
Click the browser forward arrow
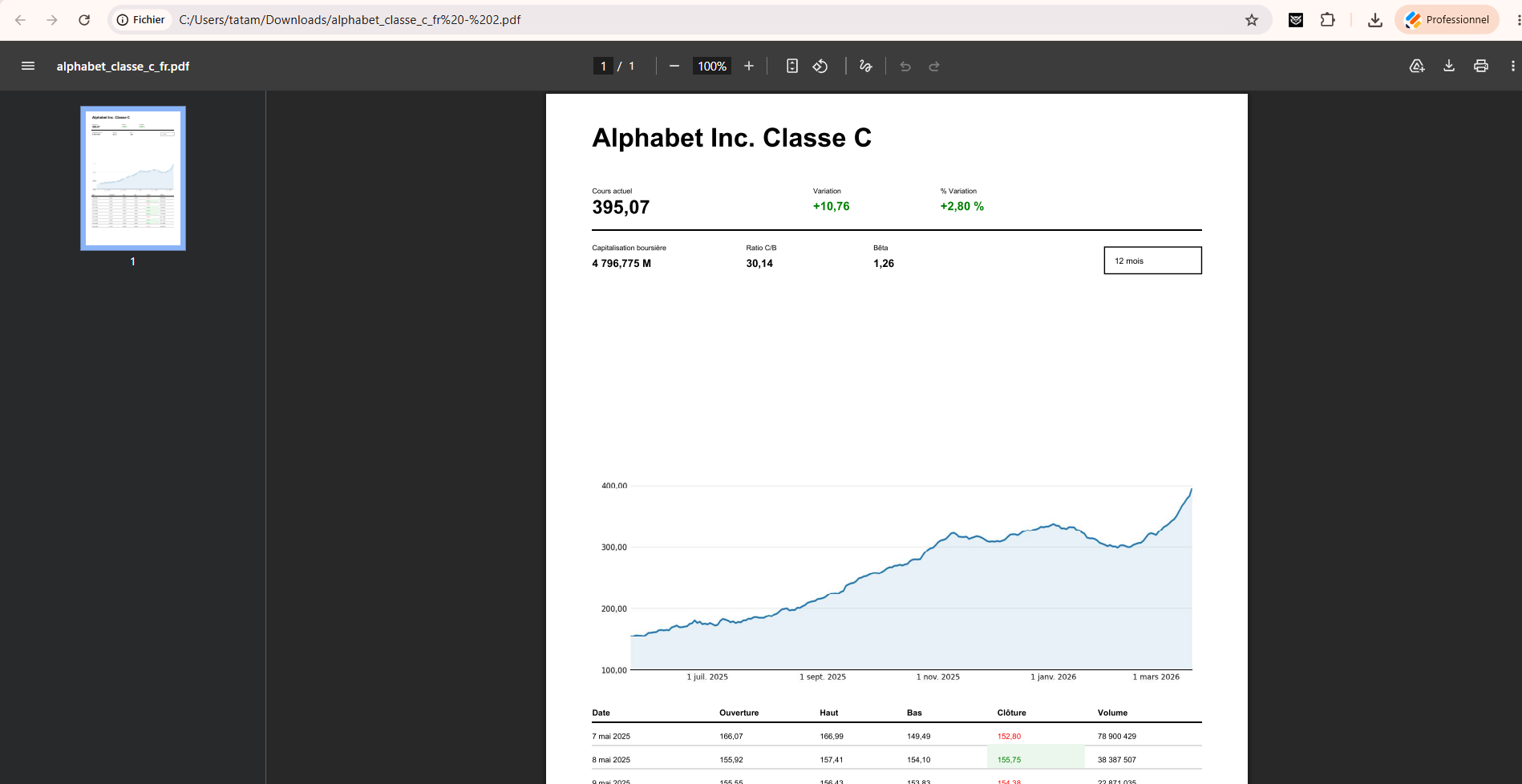(x=52, y=20)
